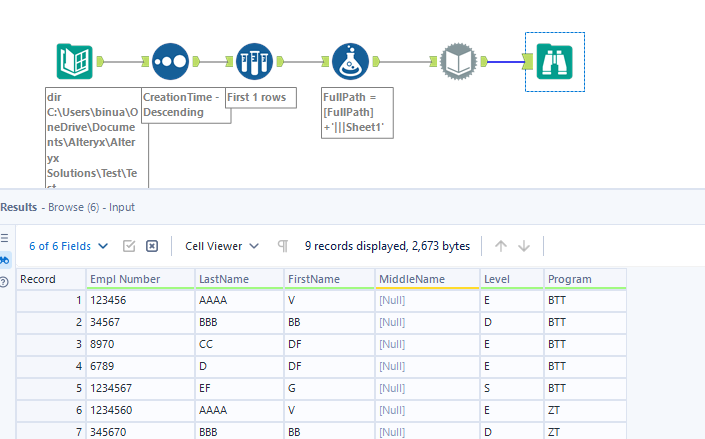Image resolution: width=705 pixels, height=439 pixels.
Task: Click the Program column header
Action: (585, 279)
